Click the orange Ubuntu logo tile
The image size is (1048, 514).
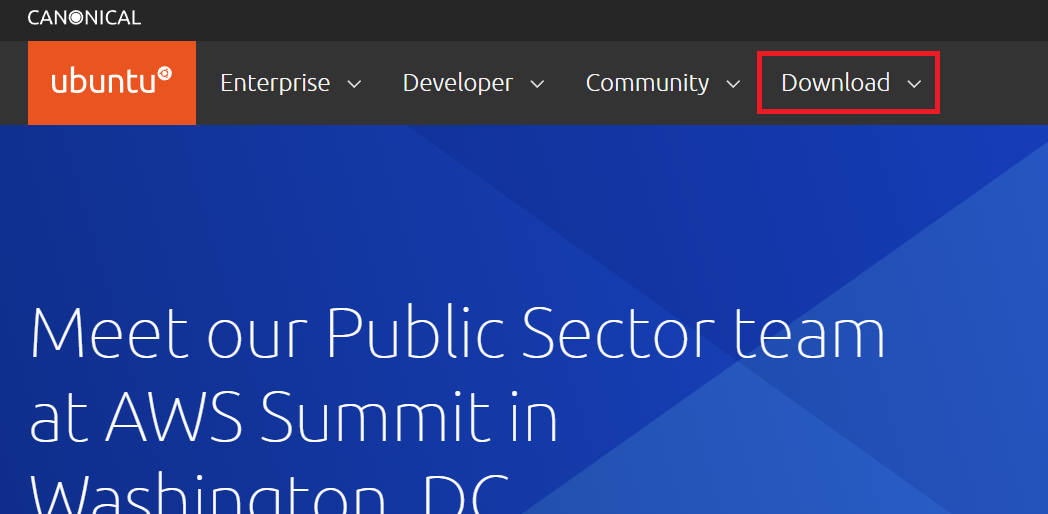coord(112,83)
